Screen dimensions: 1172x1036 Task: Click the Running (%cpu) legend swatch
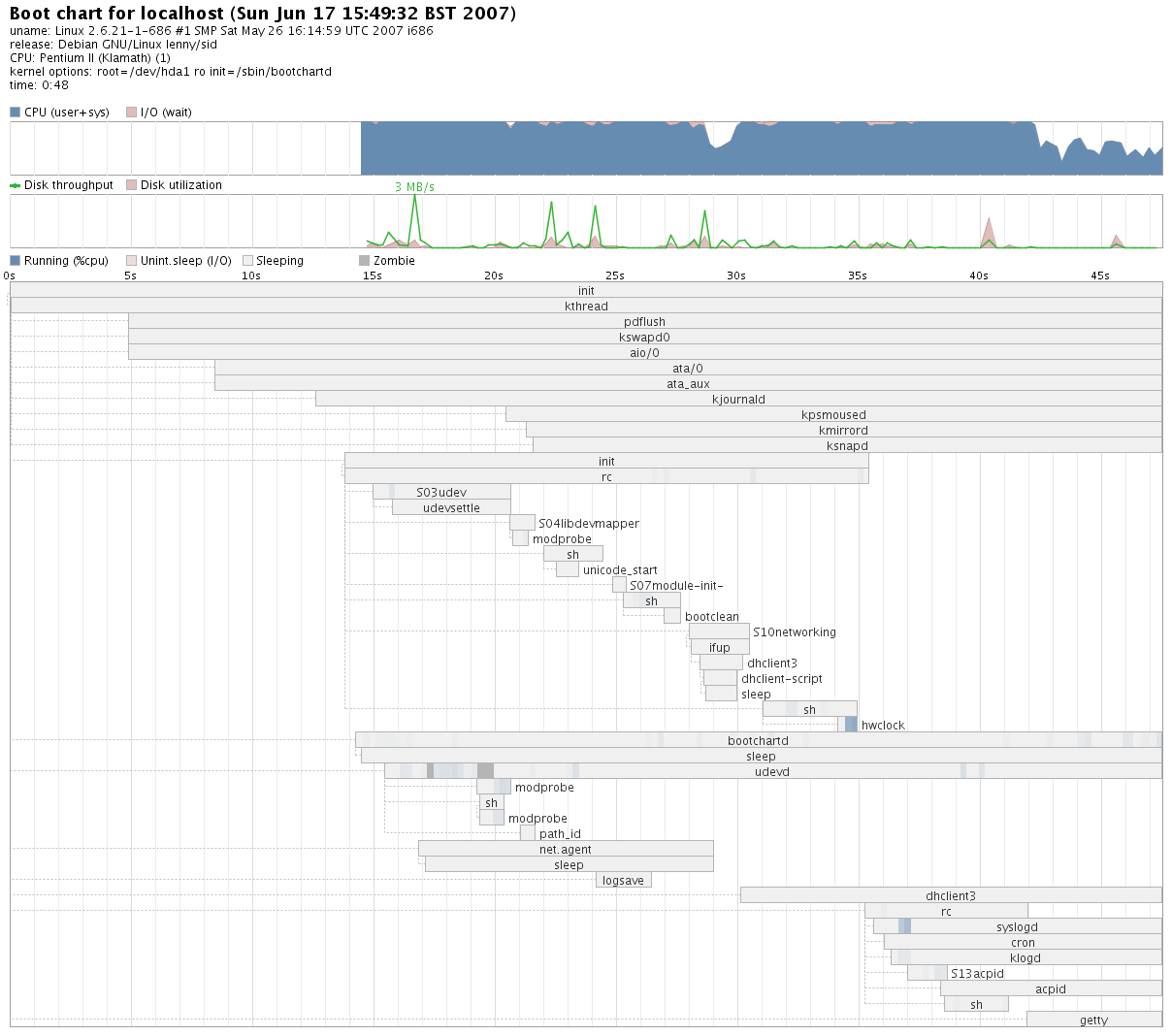(x=16, y=261)
